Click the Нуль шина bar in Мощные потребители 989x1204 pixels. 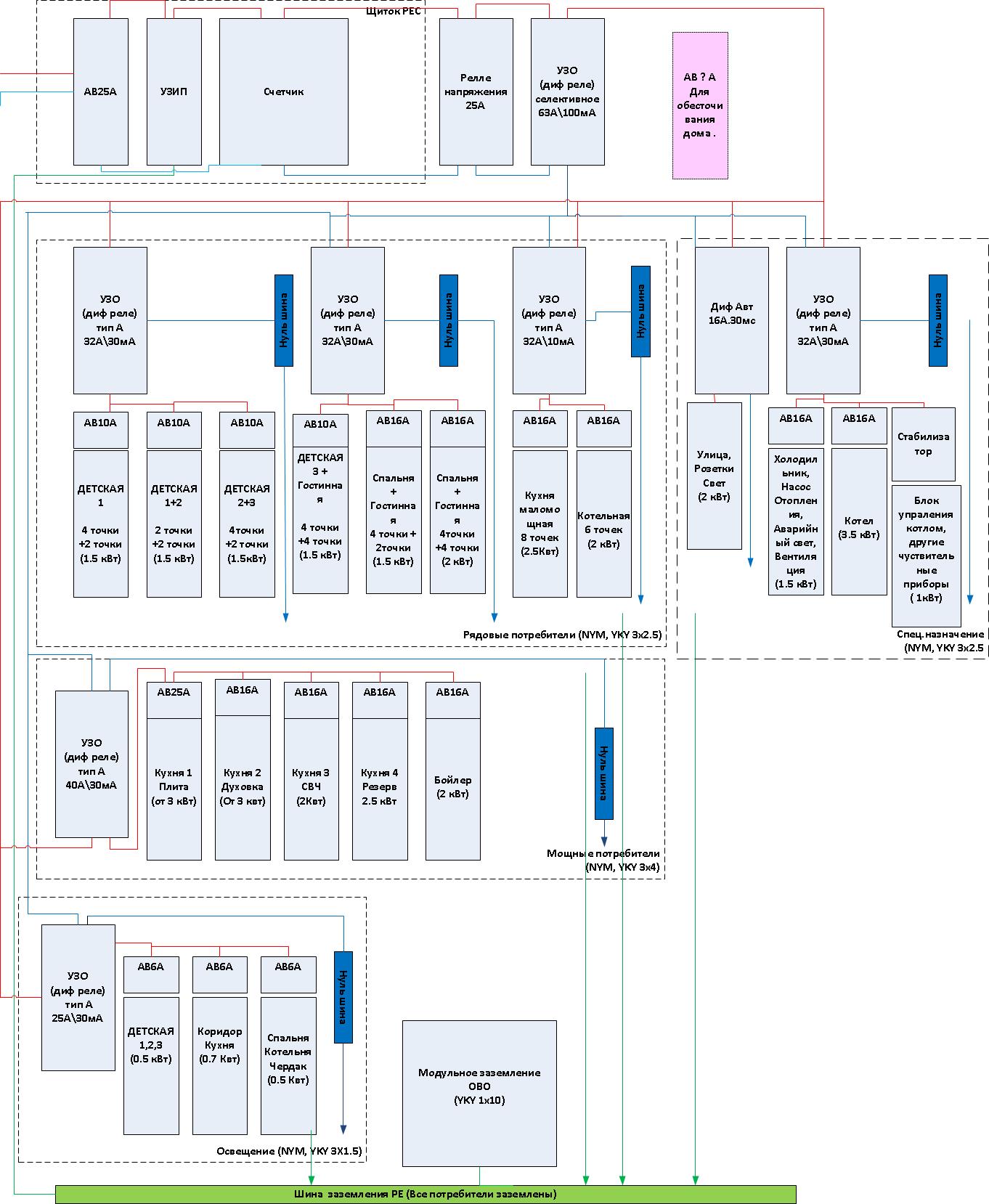pyautogui.click(x=604, y=773)
